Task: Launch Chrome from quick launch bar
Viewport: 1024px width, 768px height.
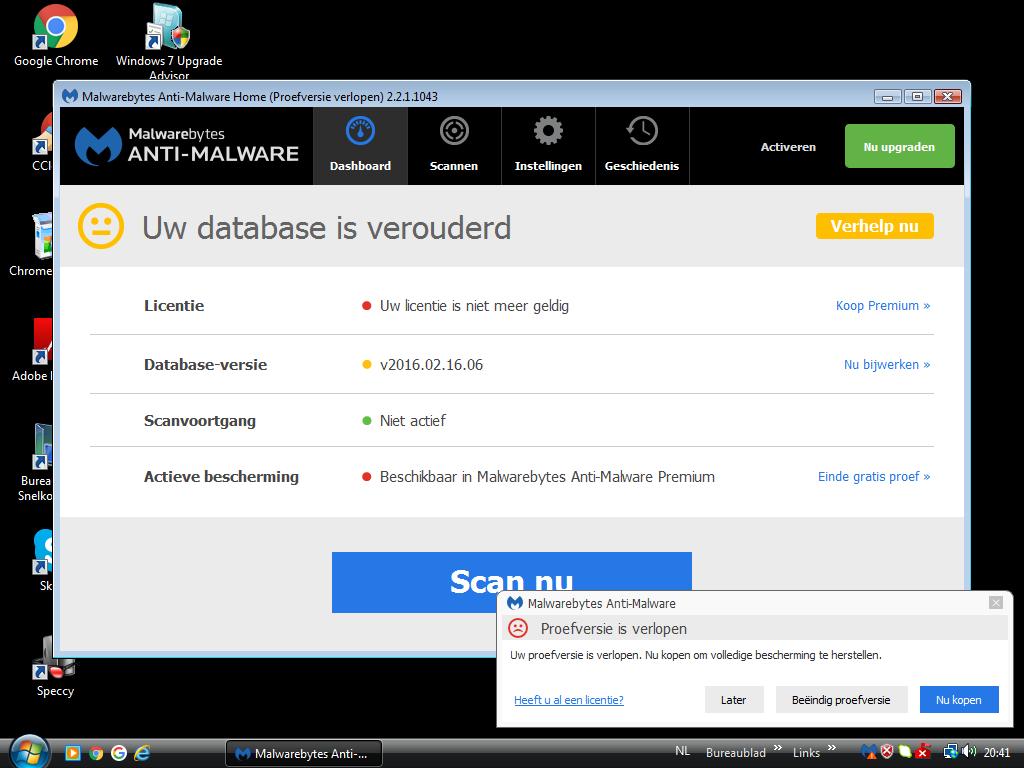Action: [x=96, y=753]
